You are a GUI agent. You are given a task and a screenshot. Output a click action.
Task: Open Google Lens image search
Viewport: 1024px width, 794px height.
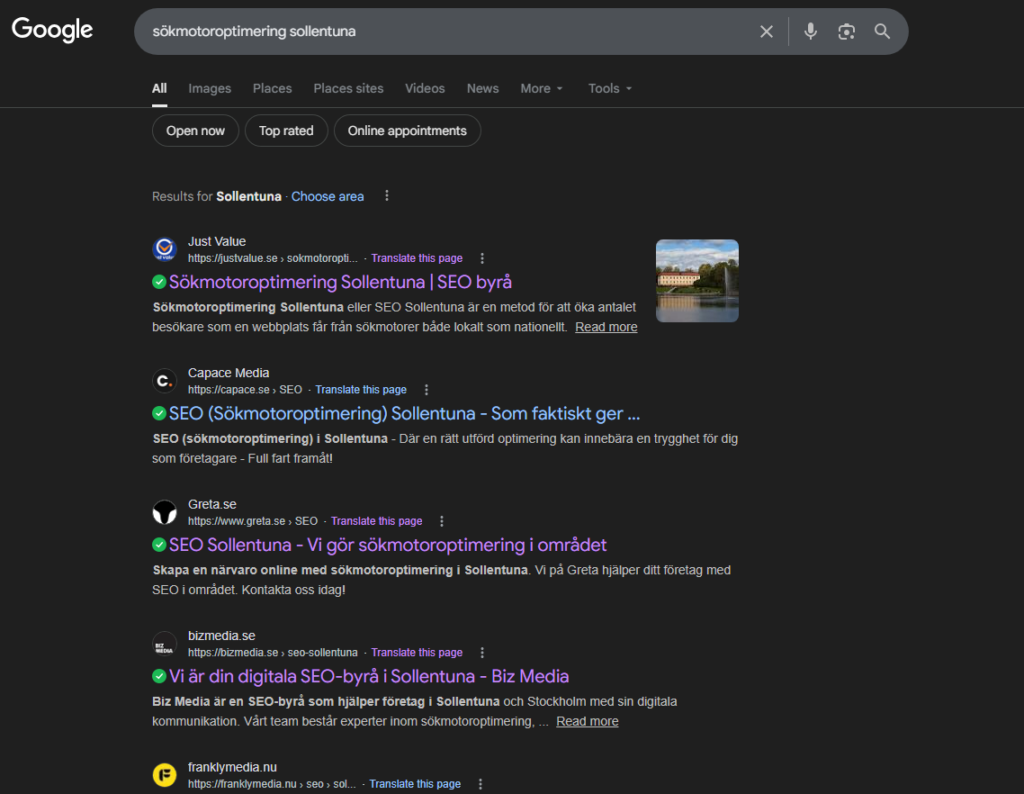tap(846, 32)
